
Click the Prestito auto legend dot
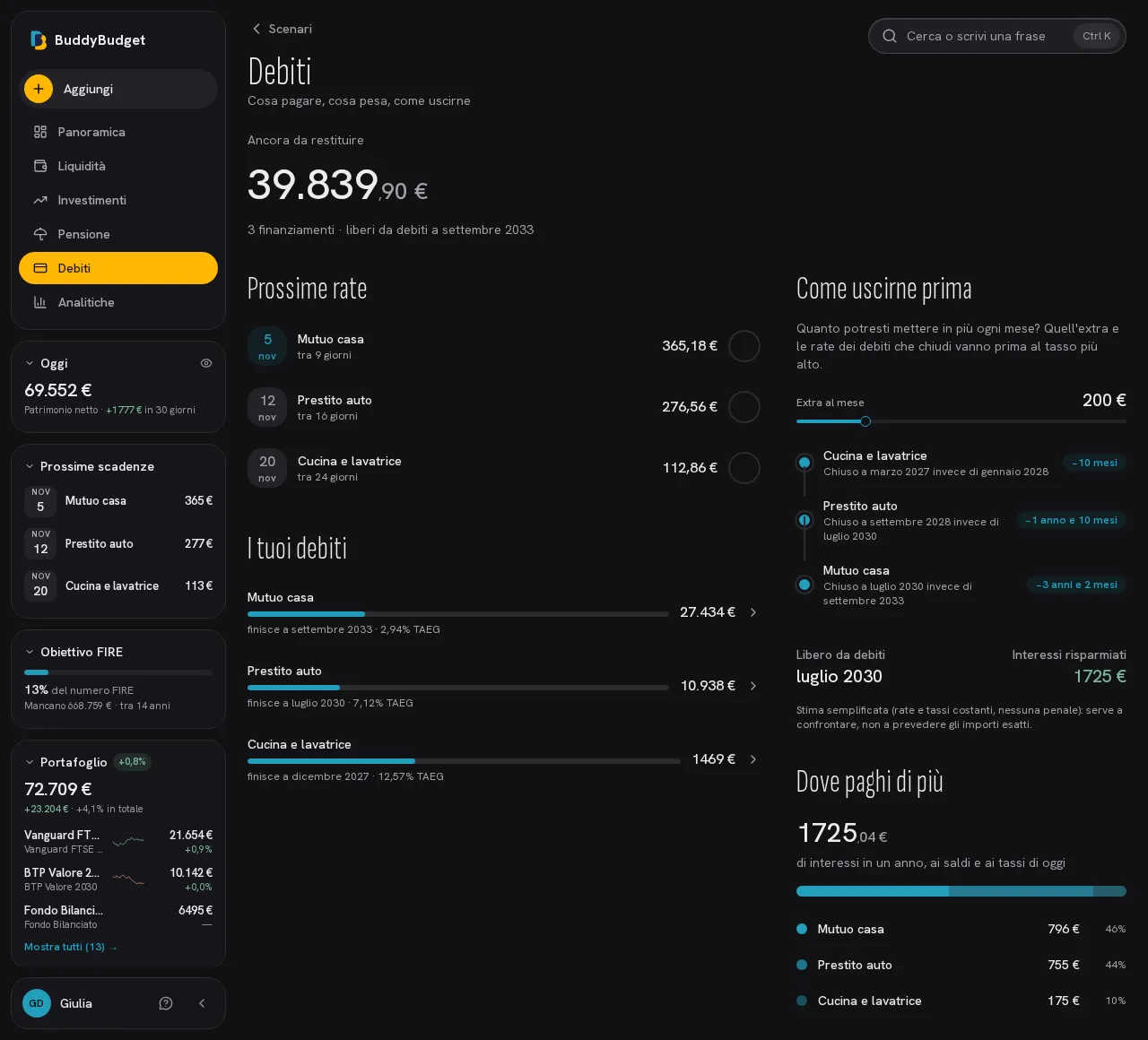click(802, 965)
